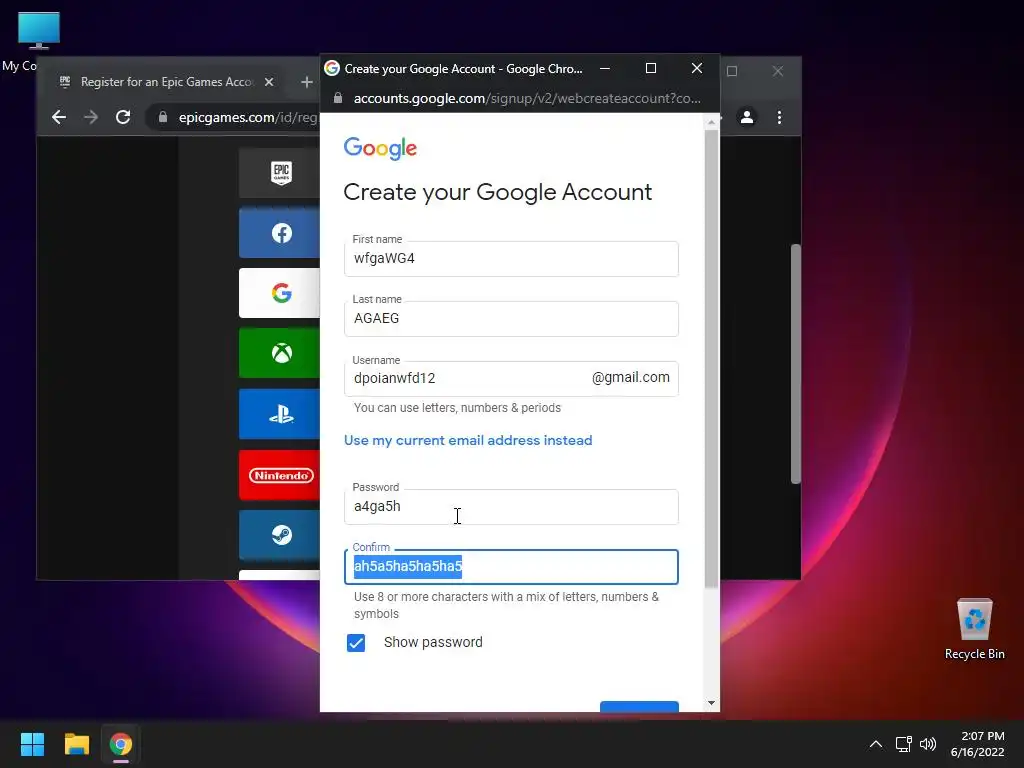Click the 'Show password' label text
1024x768 pixels.
(433, 642)
